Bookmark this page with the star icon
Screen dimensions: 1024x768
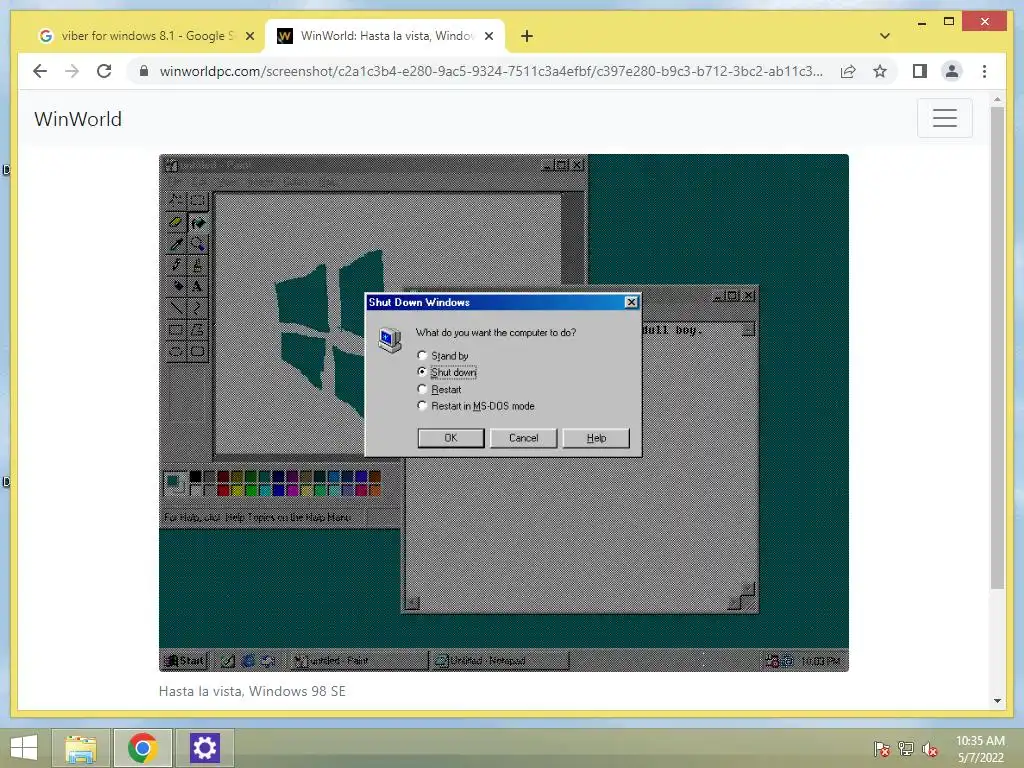click(880, 71)
